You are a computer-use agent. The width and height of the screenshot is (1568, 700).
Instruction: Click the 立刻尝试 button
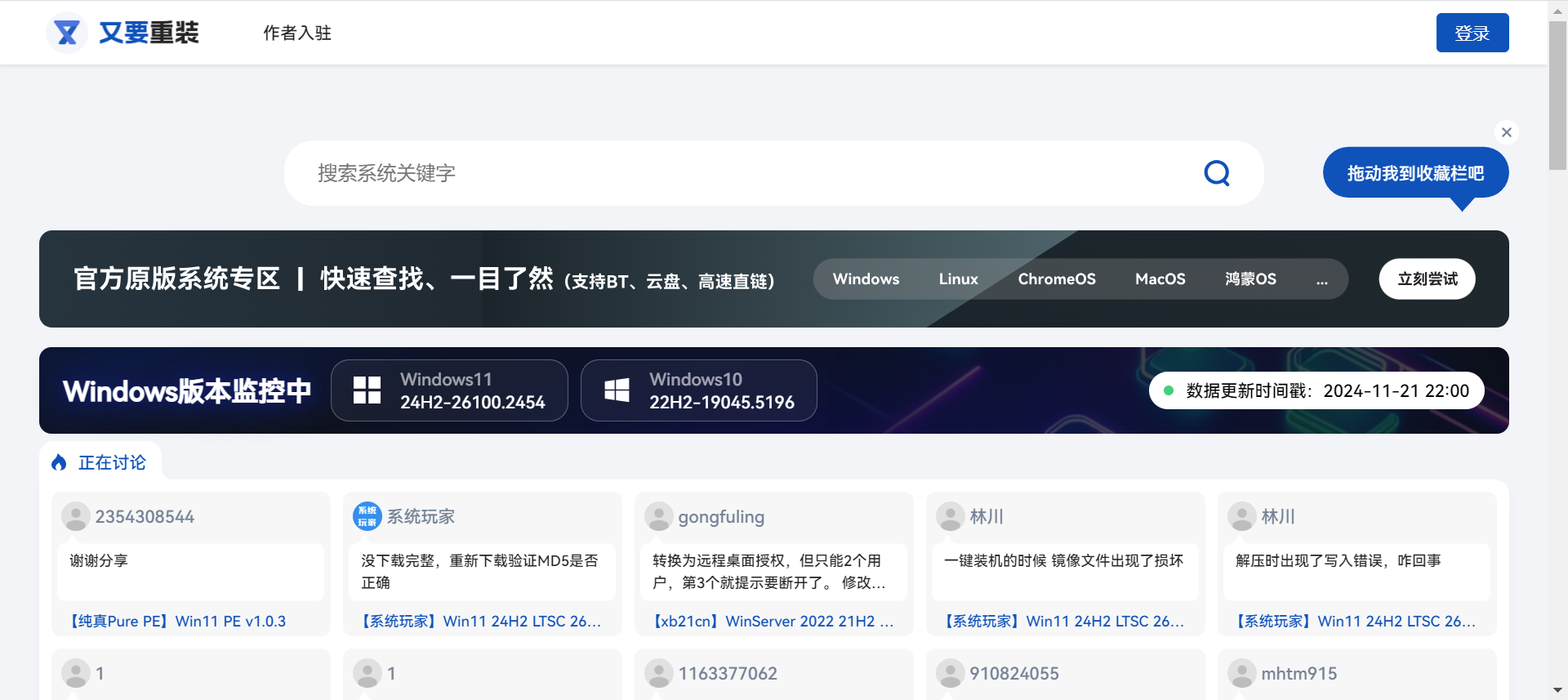(x=1427, y=279)
